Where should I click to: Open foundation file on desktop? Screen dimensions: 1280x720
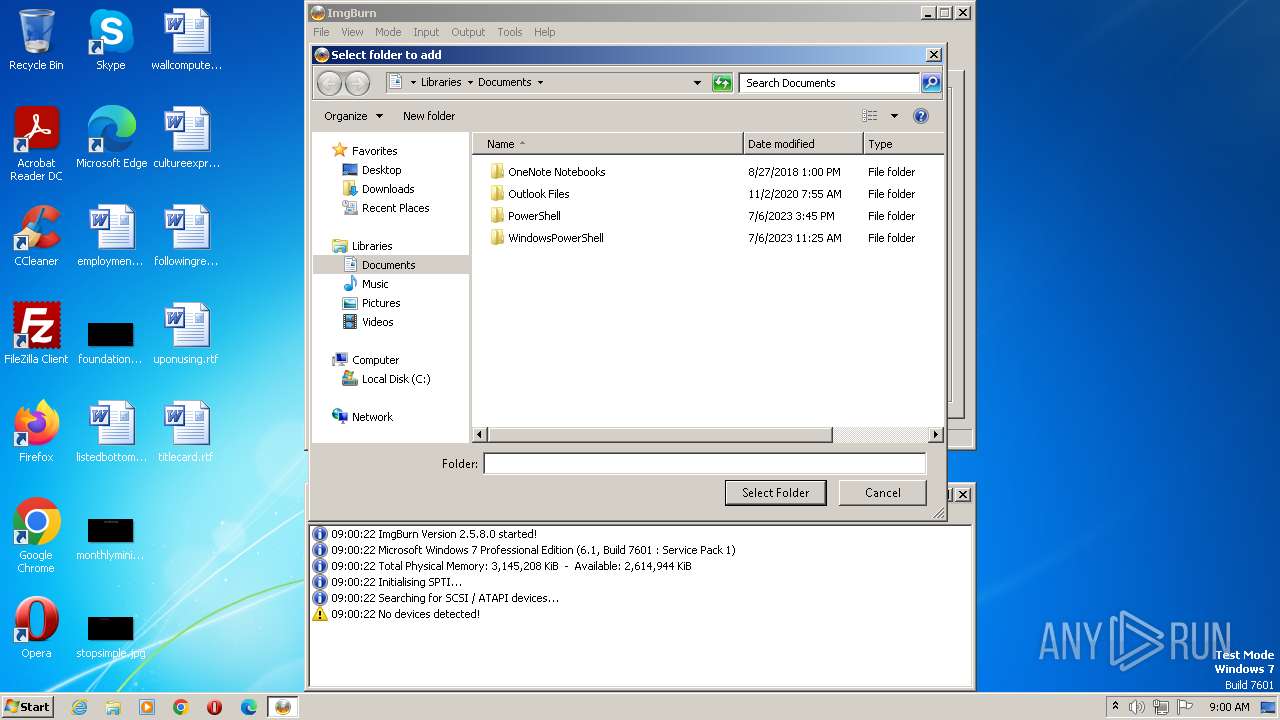pyautogui.click(x=110, y=342)
